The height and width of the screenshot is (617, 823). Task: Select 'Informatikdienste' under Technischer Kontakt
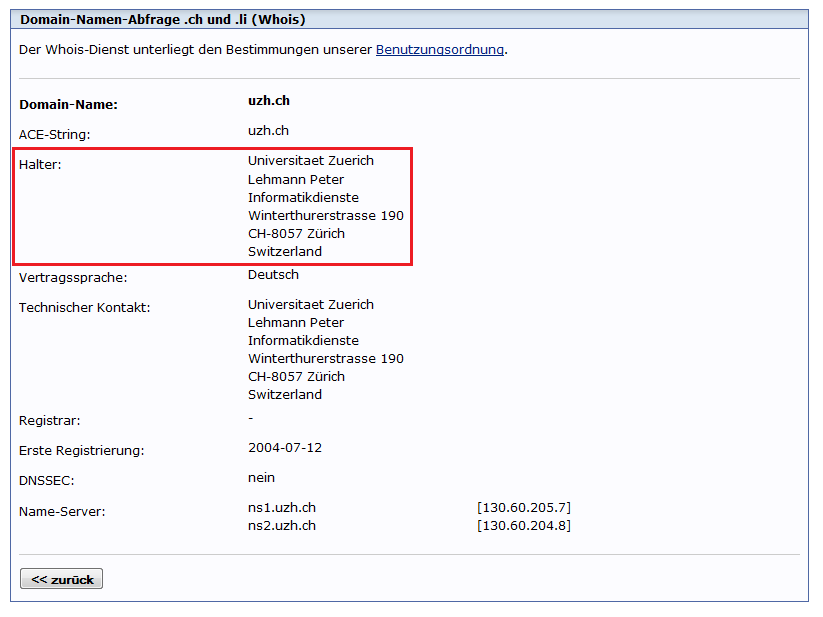[303, 341]
